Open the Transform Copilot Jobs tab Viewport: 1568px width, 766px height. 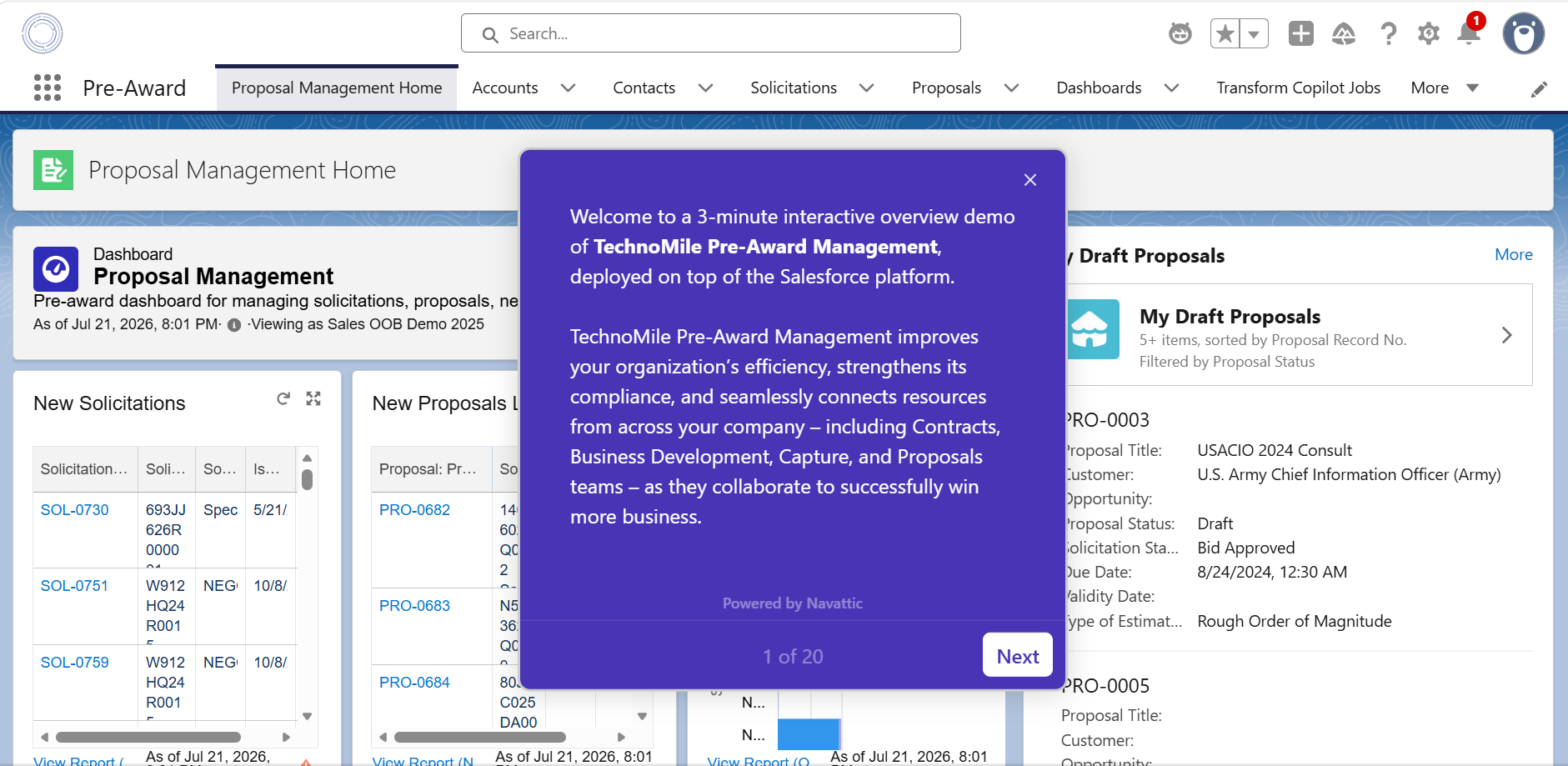(1299, 88)
